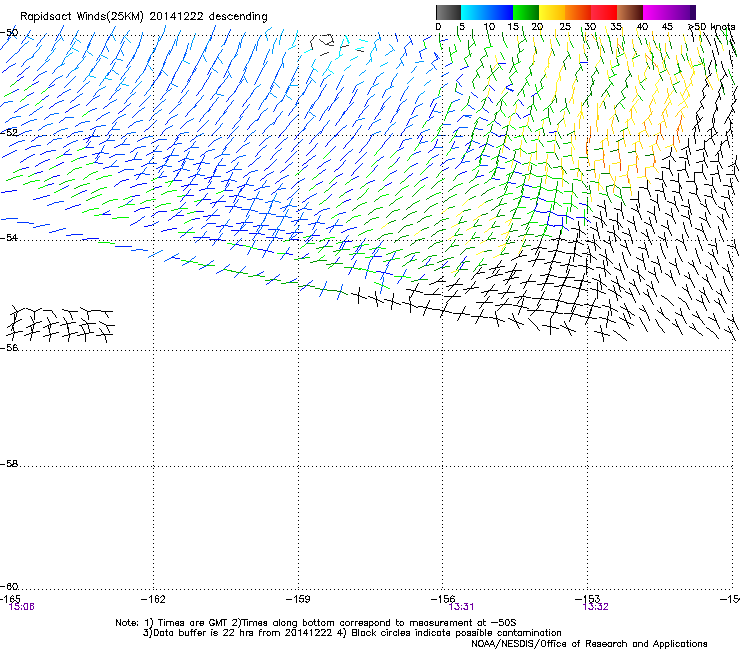Select the green 15-20 knots legend swatch
740x650 pixels.
(526, 12)
